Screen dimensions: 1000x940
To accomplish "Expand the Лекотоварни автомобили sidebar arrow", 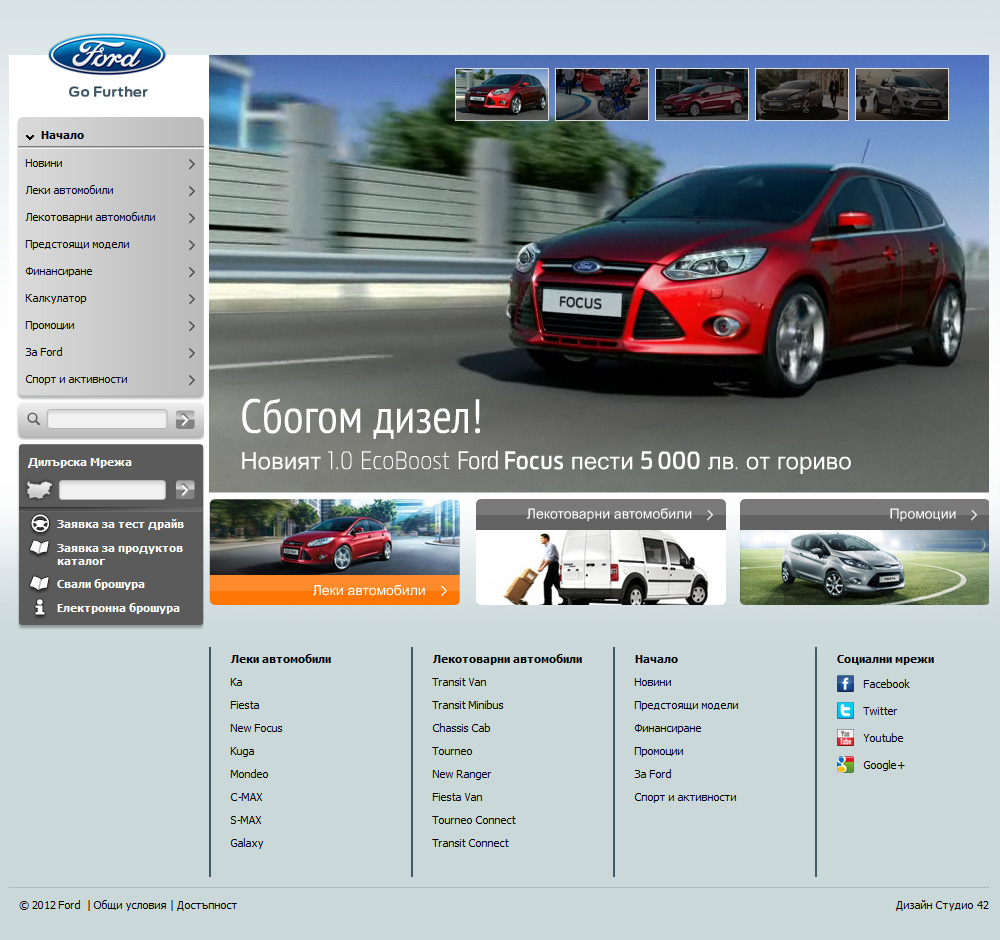I will pos(191,218).
